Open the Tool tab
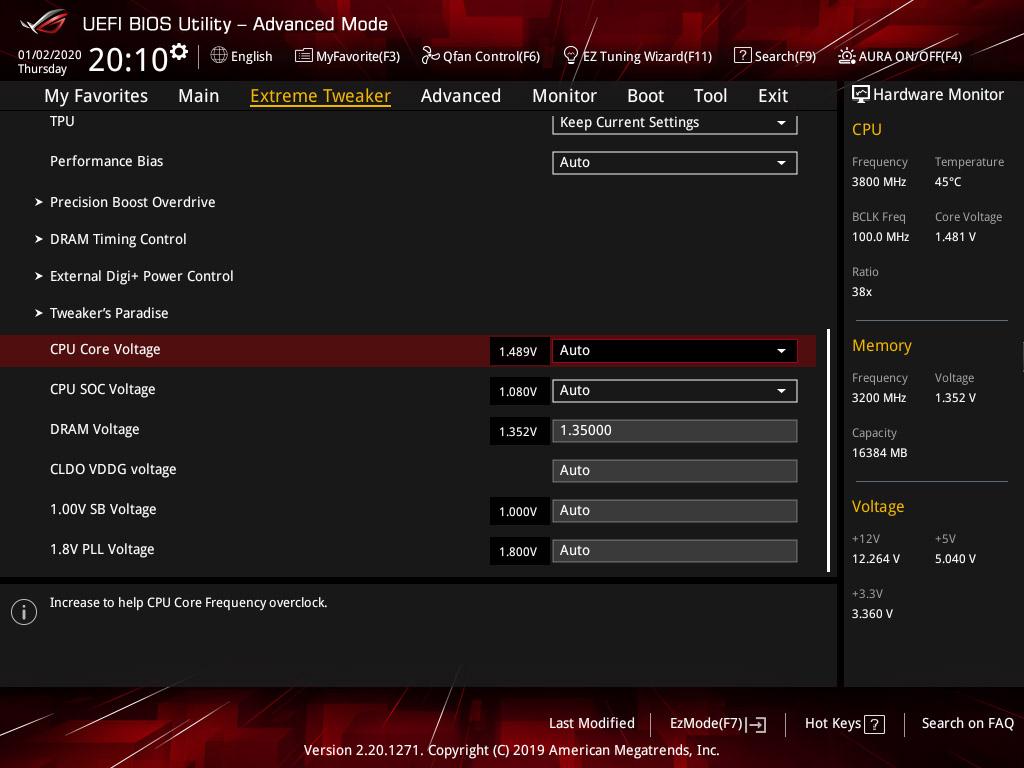 [x=711, y=96]
